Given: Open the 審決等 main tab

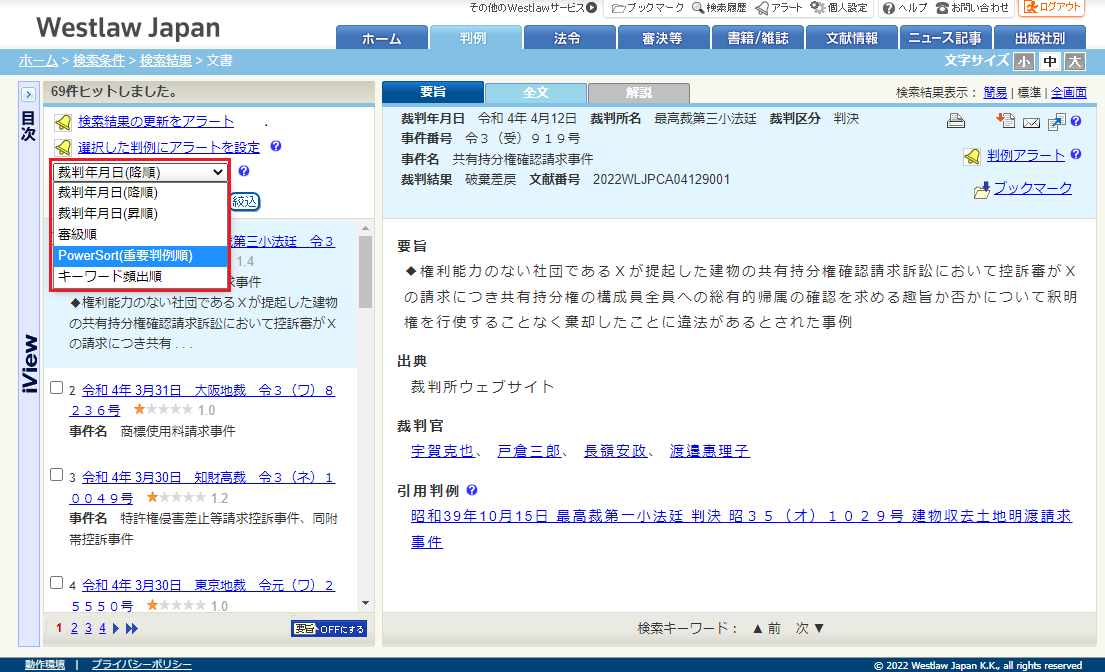Looking at the screenshot, I should 662,38.
